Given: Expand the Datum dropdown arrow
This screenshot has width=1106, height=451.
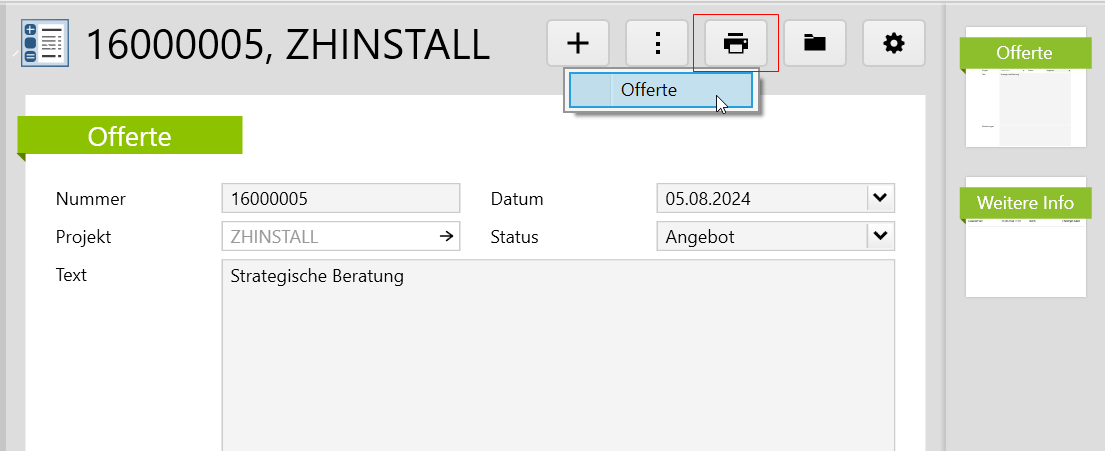Looking at the screenshot, I should 879,198.
